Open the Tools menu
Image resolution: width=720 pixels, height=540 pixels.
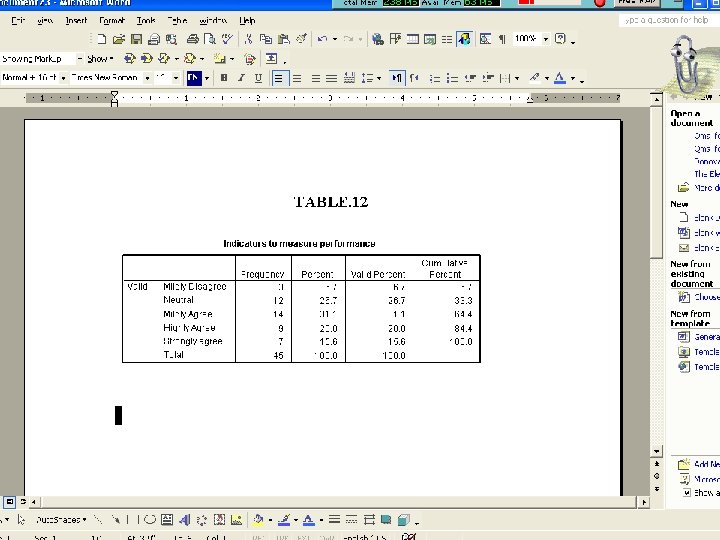click(x=146, y=20)
